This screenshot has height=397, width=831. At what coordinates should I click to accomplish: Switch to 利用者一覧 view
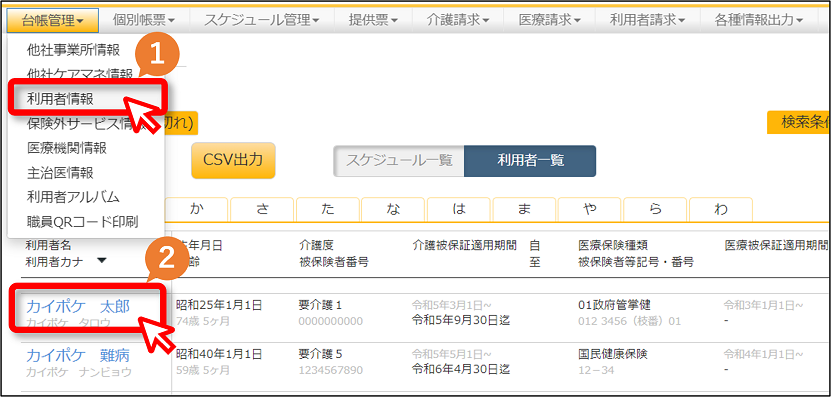click(530, 161)
